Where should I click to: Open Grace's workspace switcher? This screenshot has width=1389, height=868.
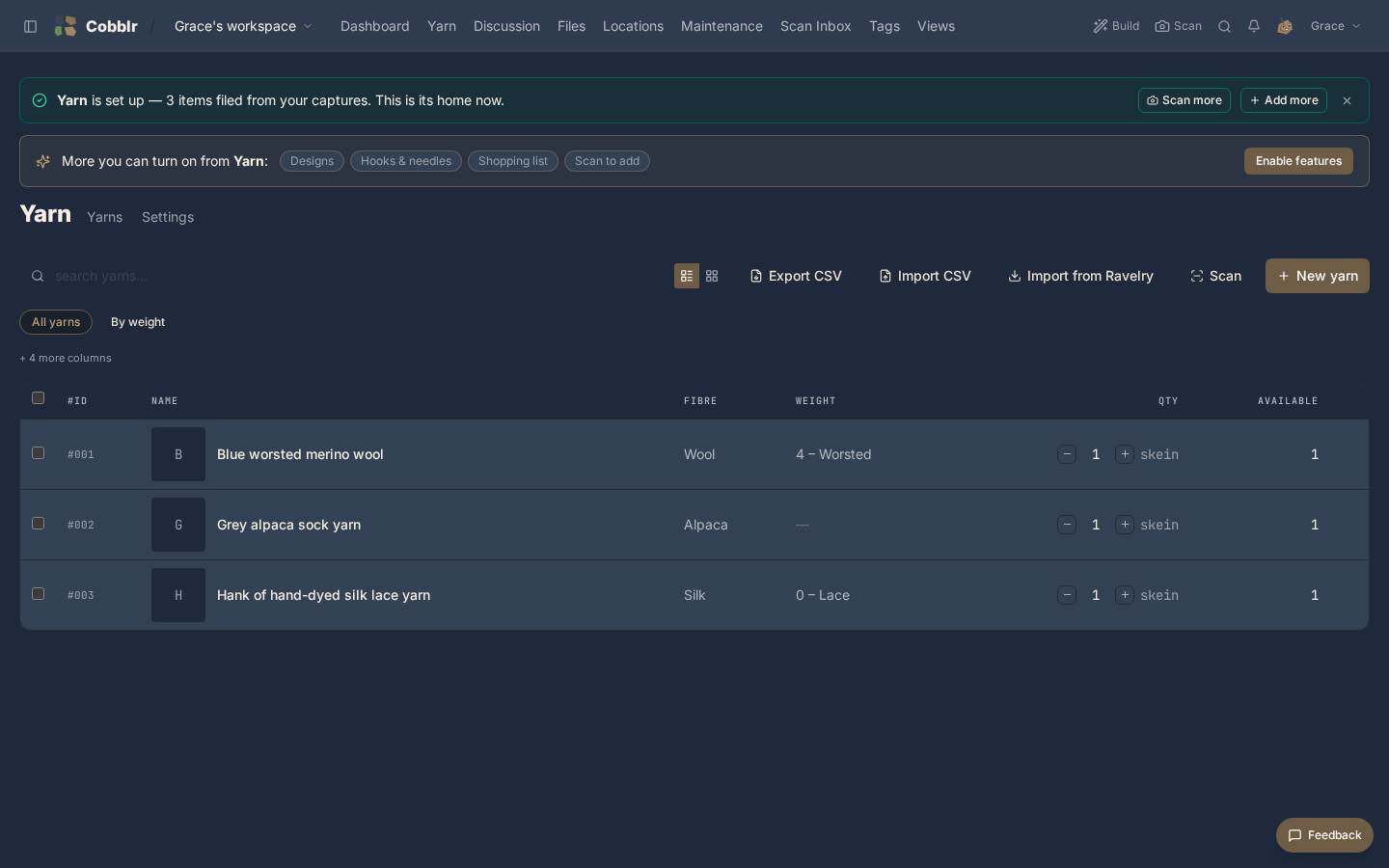(243, 26)
